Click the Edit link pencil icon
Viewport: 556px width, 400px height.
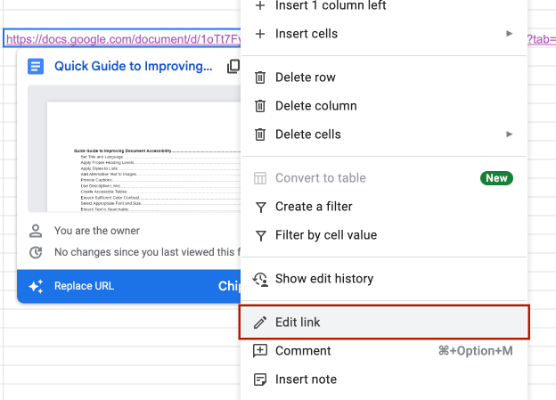click(x=260, y=322)
